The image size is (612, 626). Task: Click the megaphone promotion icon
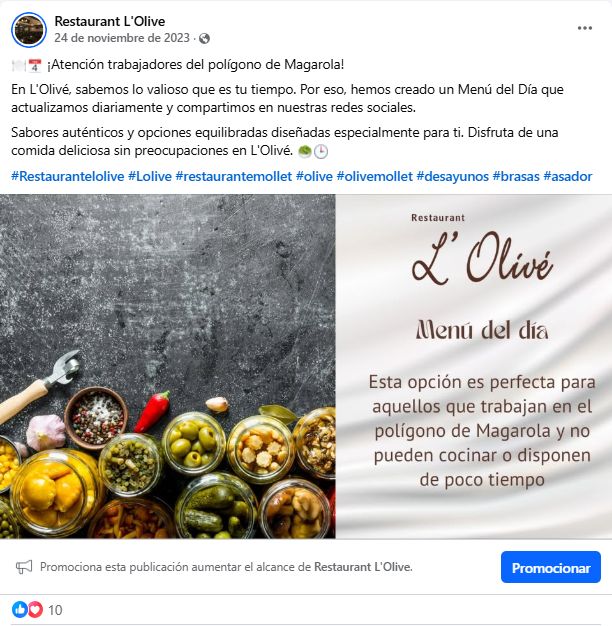[24, 567]
